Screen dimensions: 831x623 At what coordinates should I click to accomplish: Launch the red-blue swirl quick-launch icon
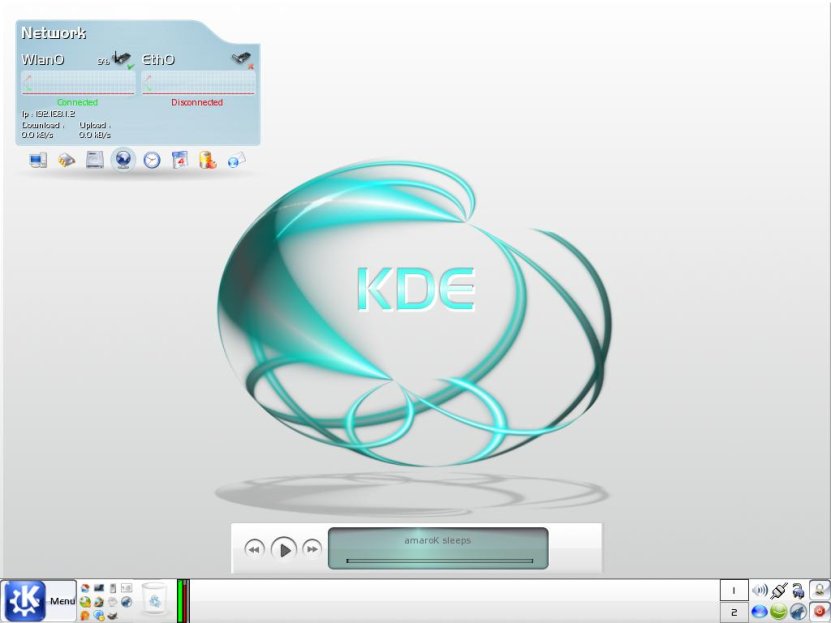[x=85, y=588]
